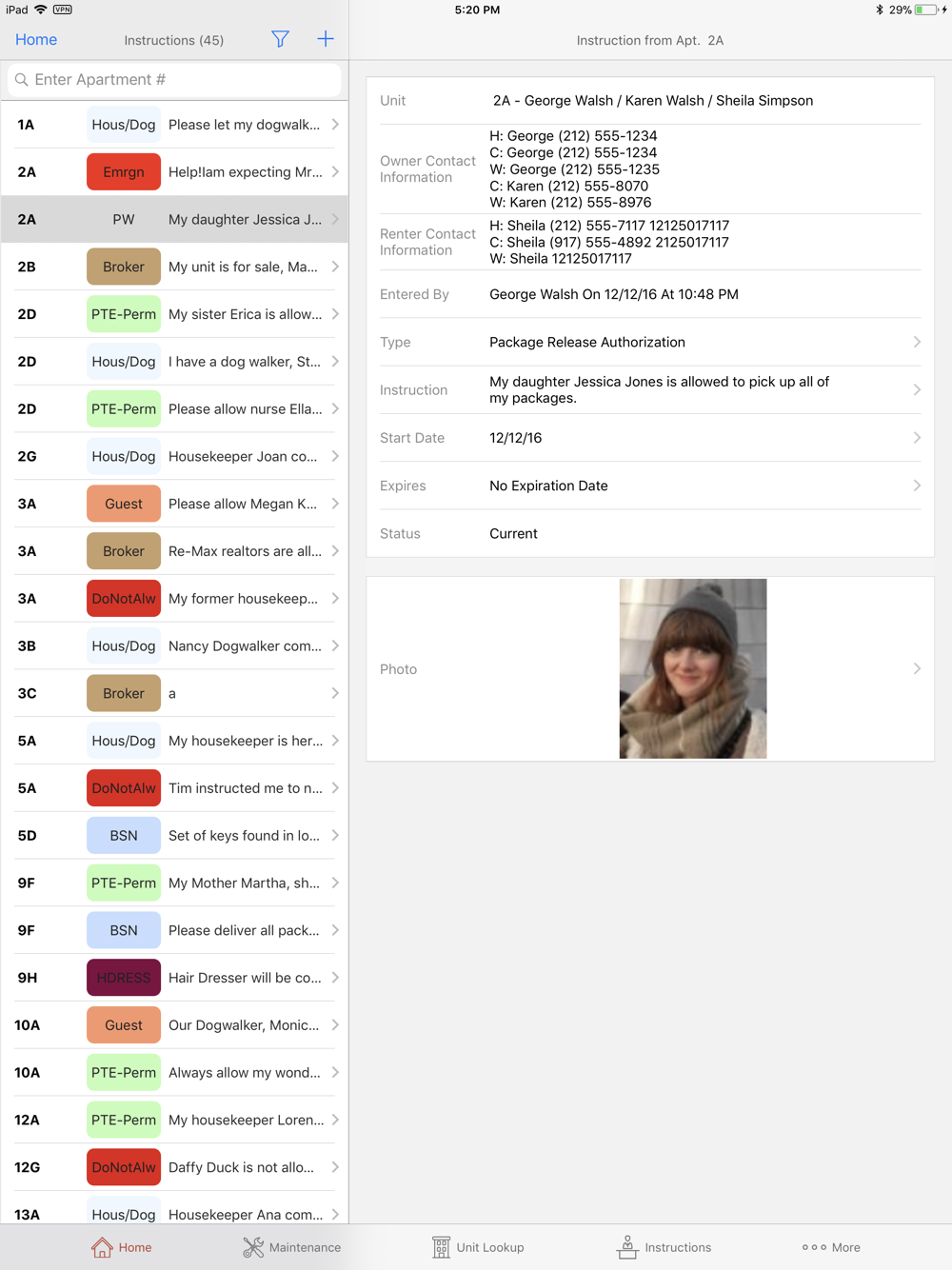
Task: Open the filter funnel icon
Action: (280, 39)
